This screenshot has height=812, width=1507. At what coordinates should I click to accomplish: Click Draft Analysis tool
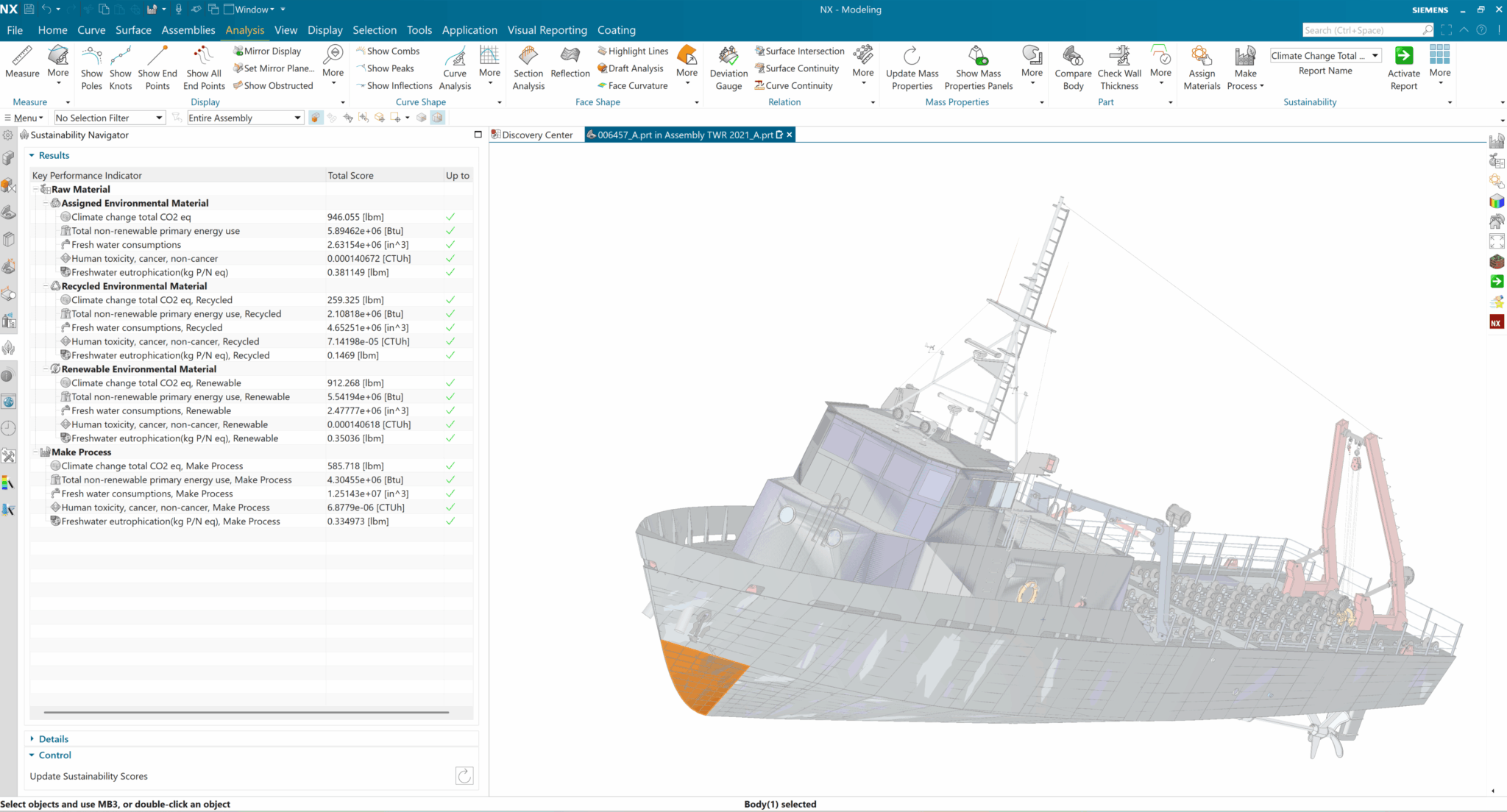click(630, 68)
